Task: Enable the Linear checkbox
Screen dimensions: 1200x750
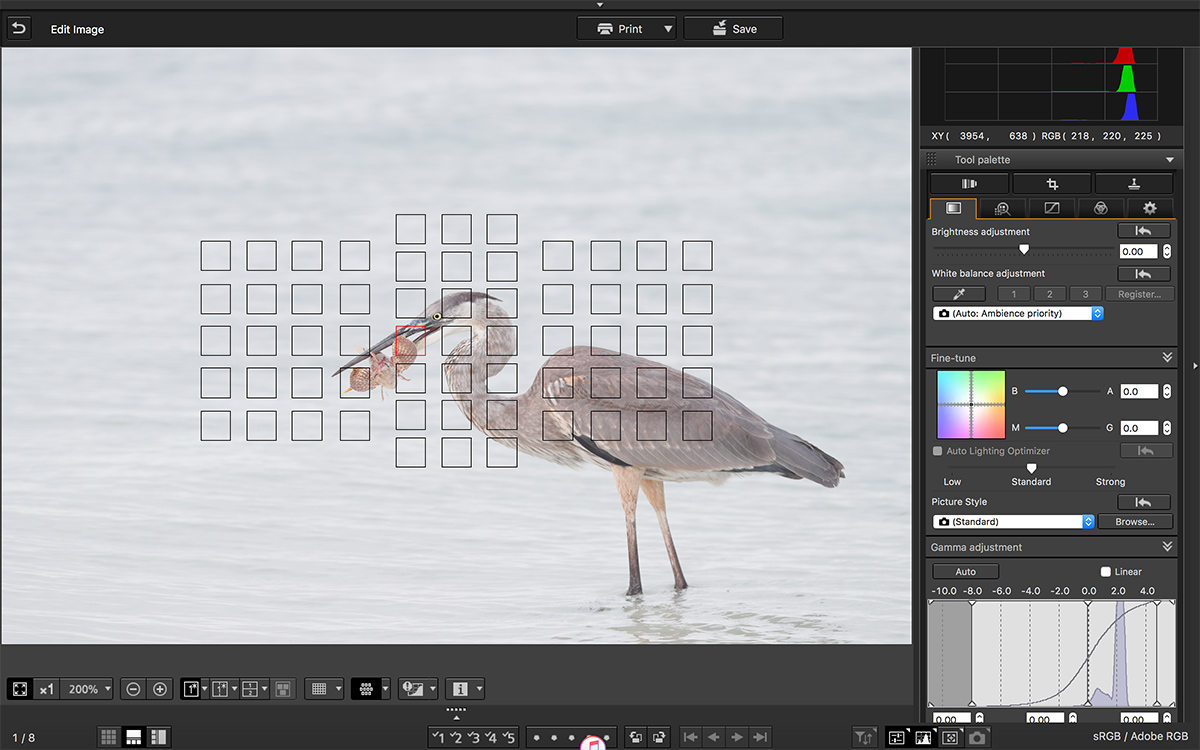Action: [1105, 572]
